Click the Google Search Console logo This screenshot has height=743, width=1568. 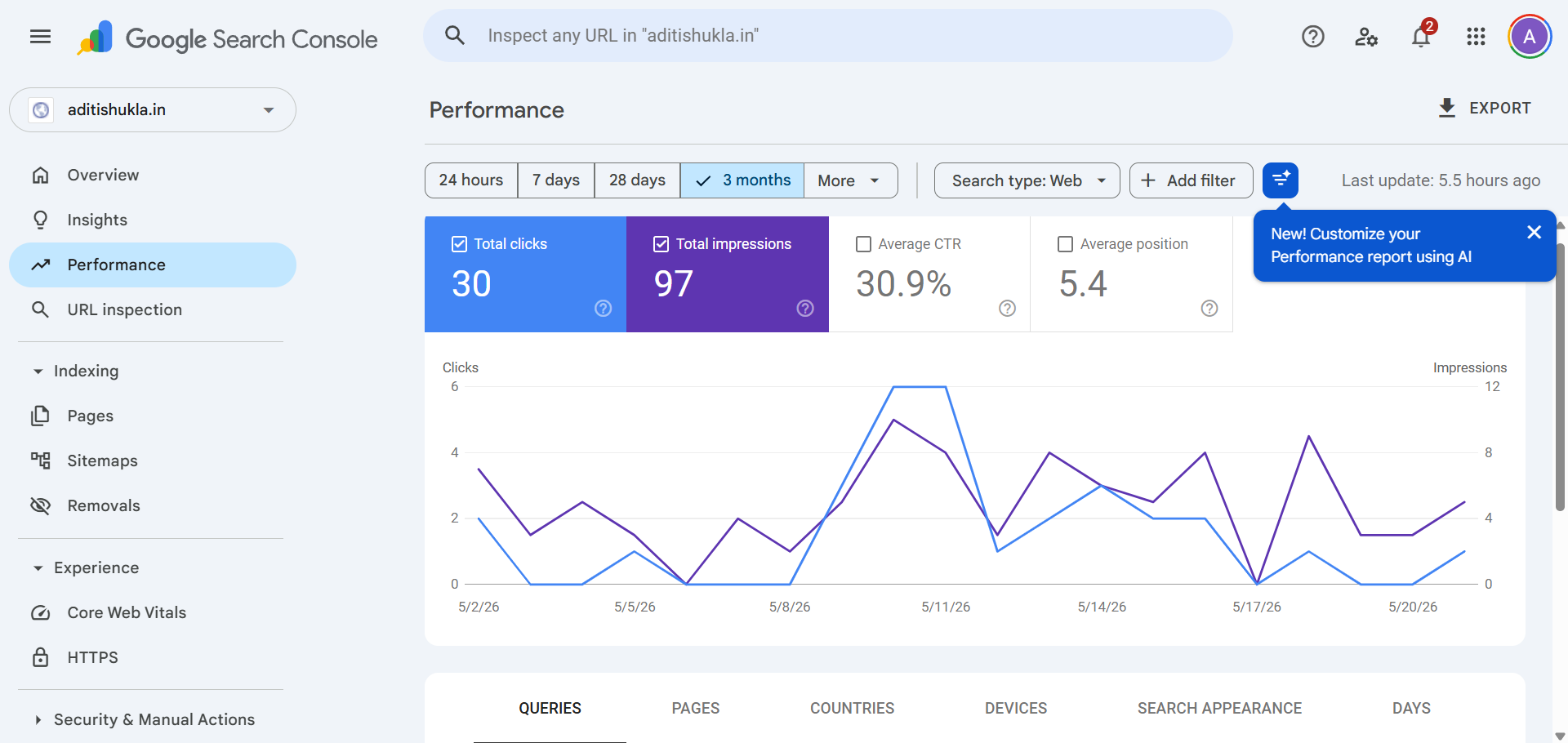click(x=227, y=38)
